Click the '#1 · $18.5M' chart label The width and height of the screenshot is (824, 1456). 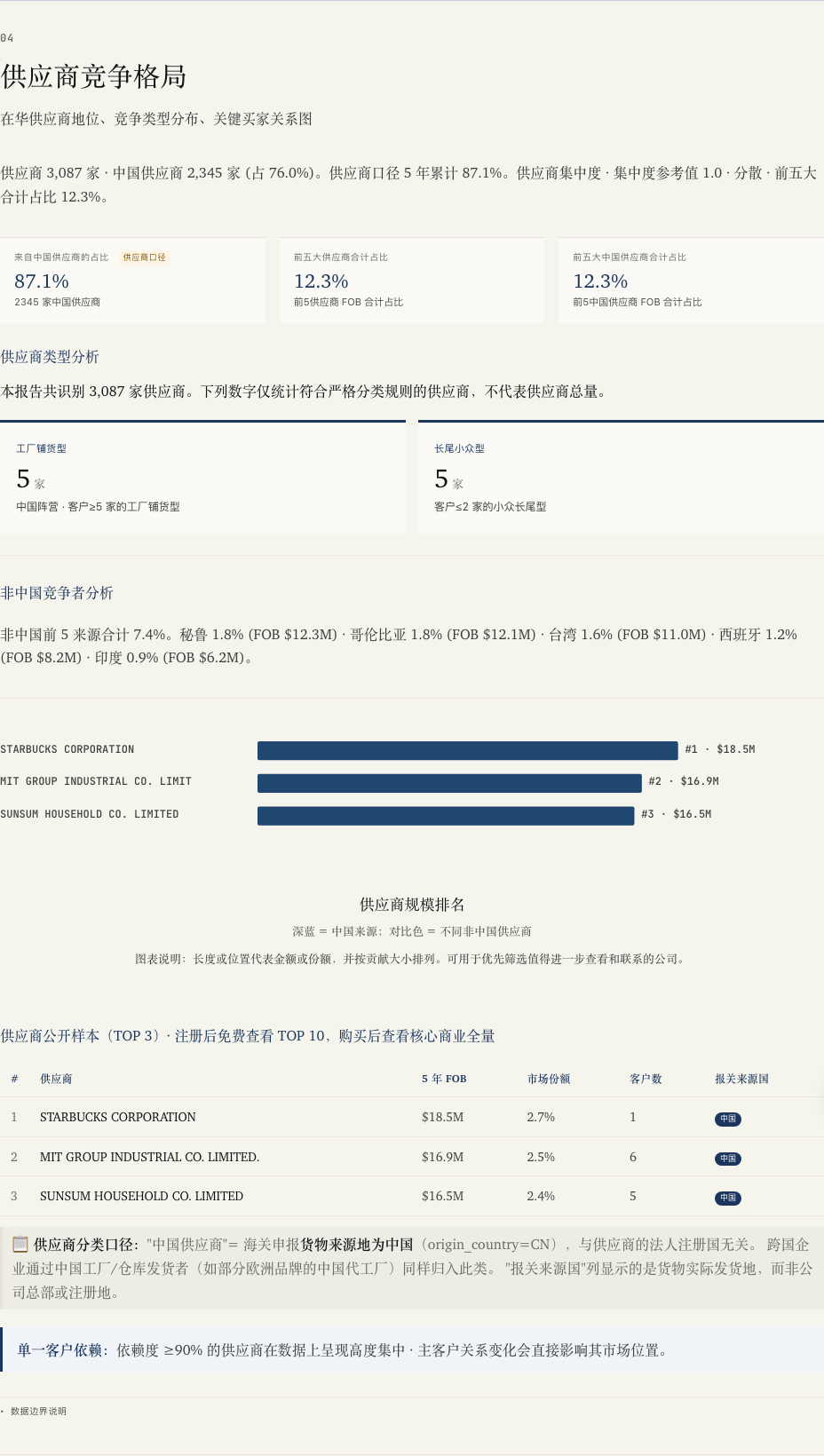click(x=720, y=749)
